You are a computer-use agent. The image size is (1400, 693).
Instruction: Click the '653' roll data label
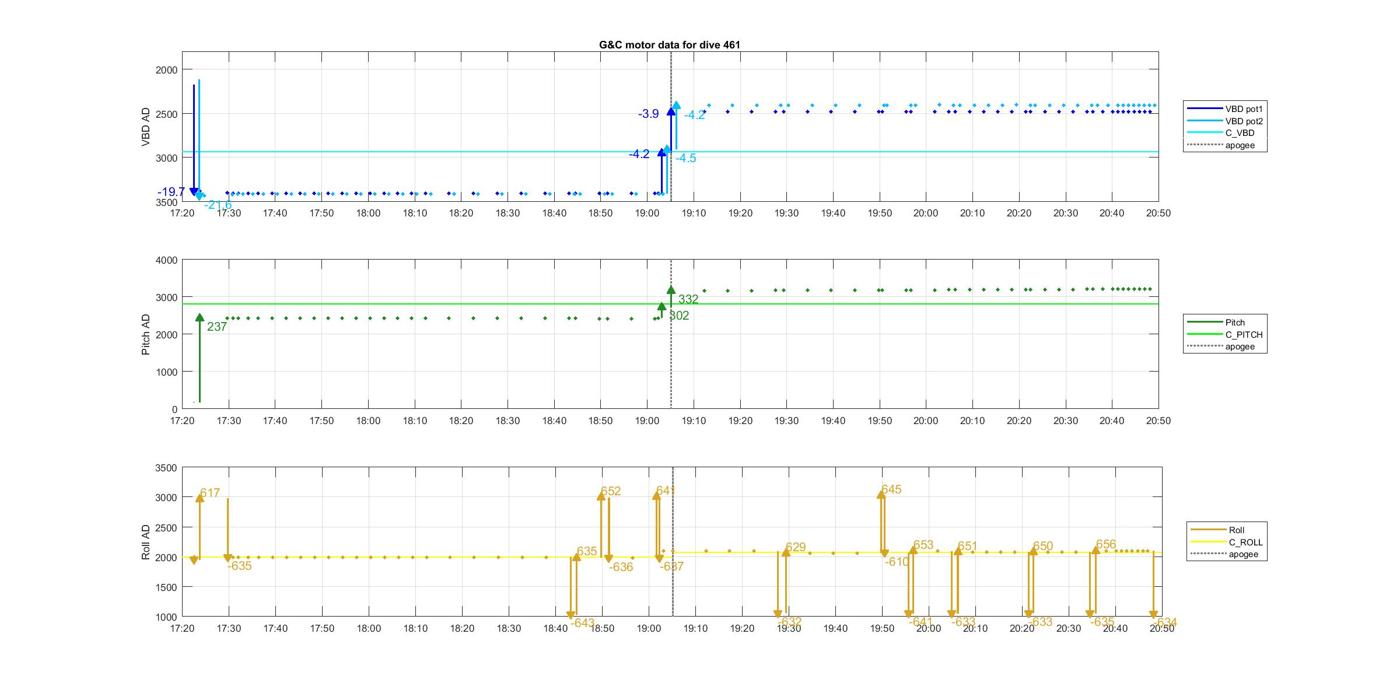coord(923,545)
